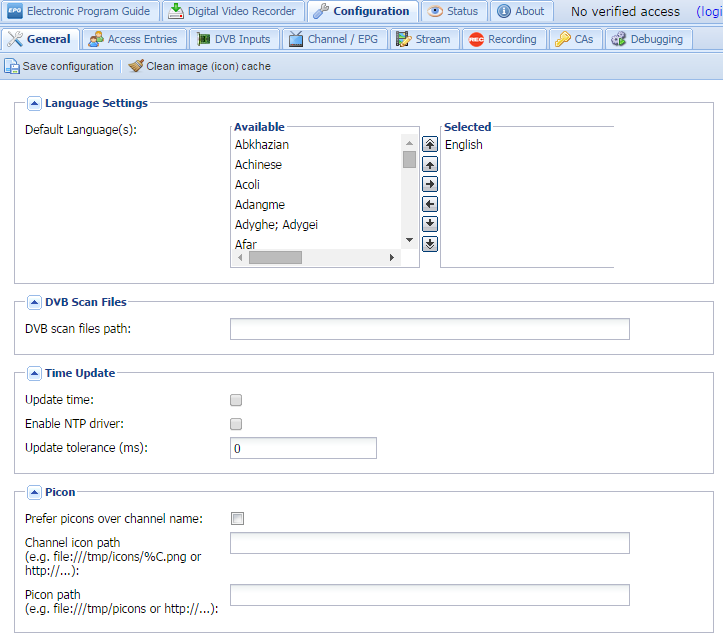Click Available list scroll-left arrow
723x636 pixels.
(240, 257)
